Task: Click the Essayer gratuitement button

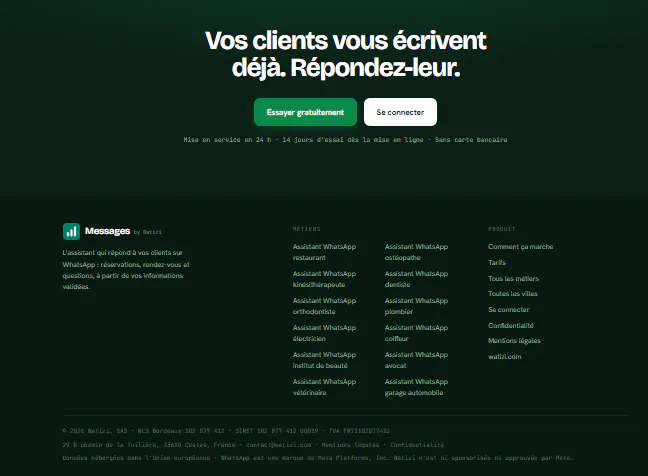Action: [305, 112]
